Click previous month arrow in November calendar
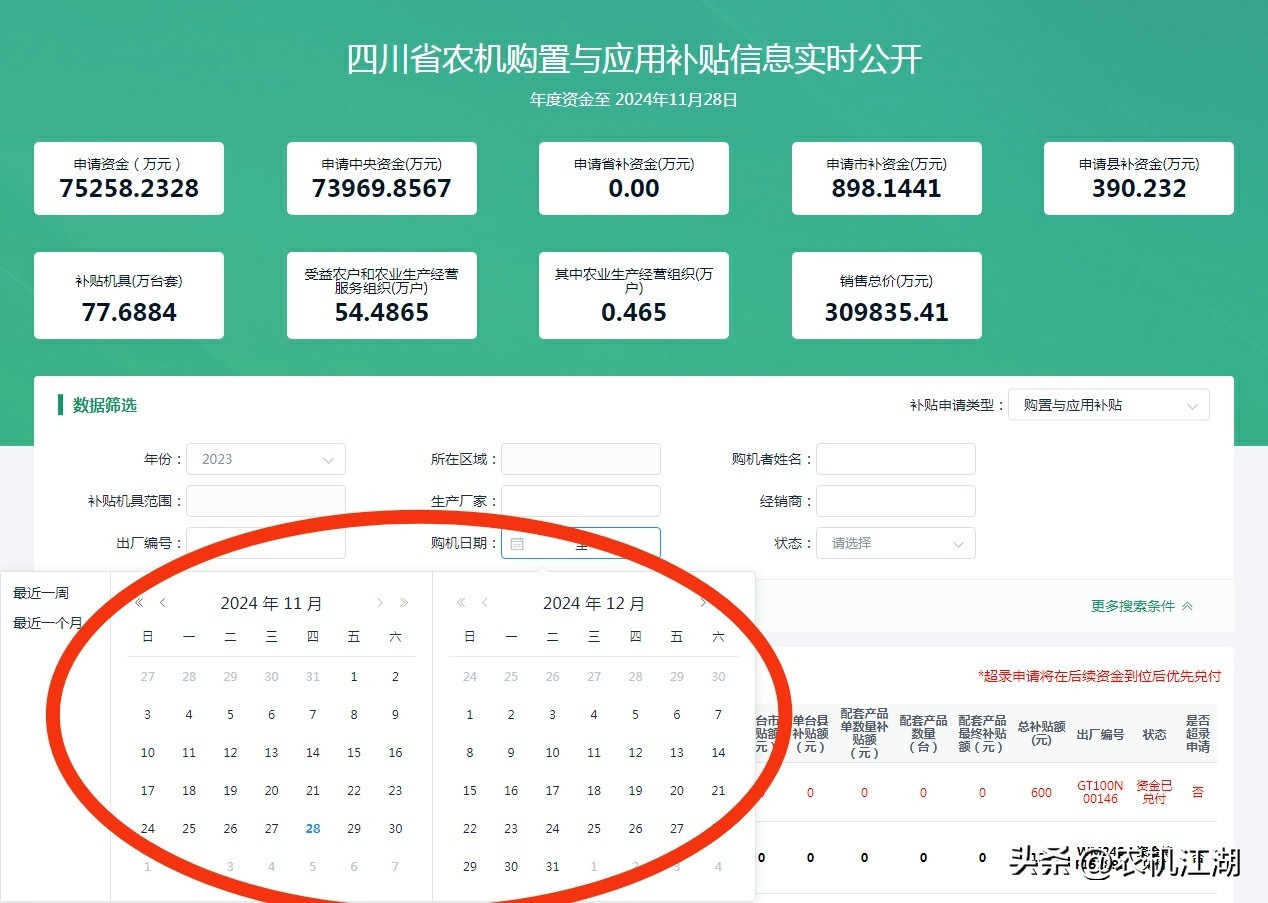This screenshot has height=903, width=1268. pyautogui.click(x=163, y=602)
